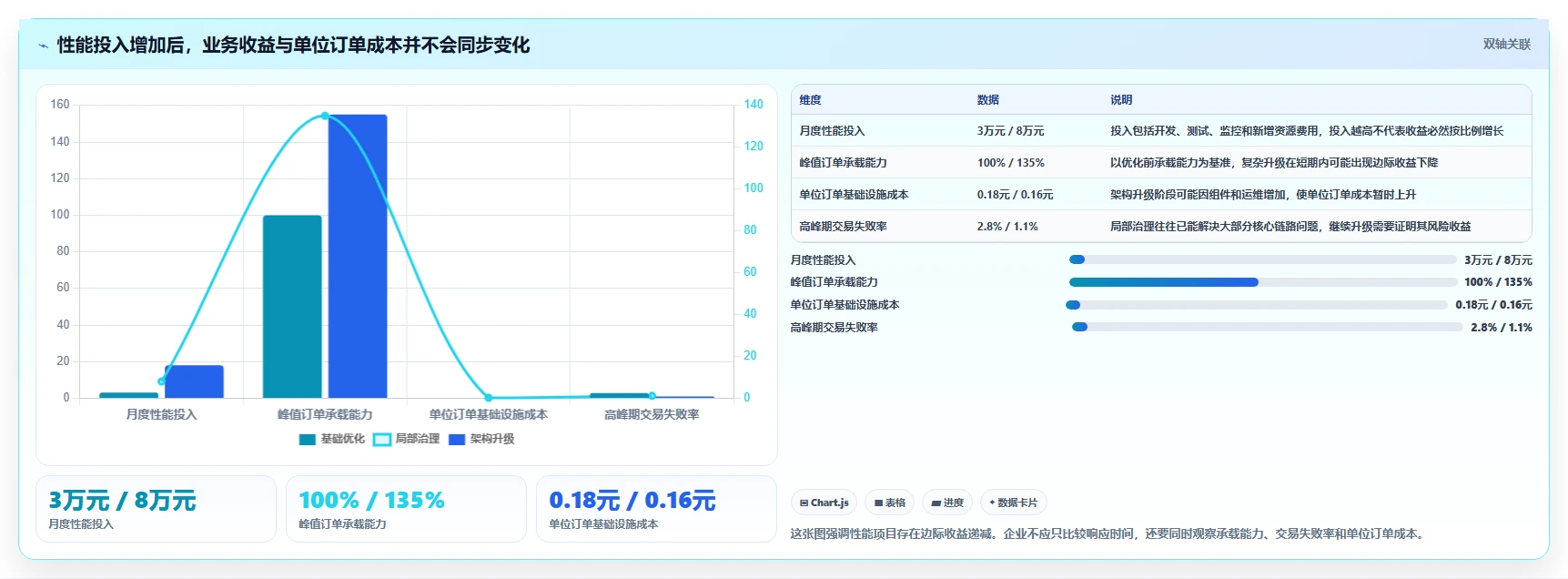Image resolution: width=1568 pixels, height=579 pixels.
Task: Click the 维度 table column header
Action: (x=810, y=100)
